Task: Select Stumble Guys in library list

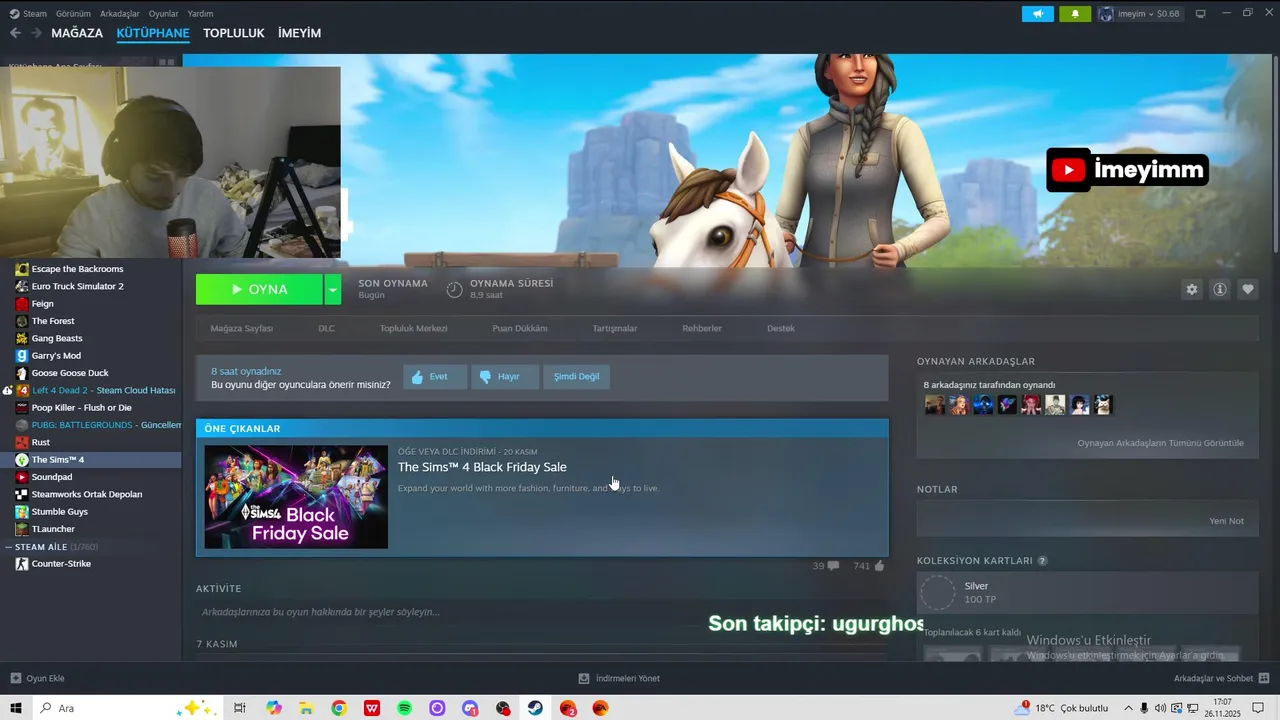Action: coord(60,512)
